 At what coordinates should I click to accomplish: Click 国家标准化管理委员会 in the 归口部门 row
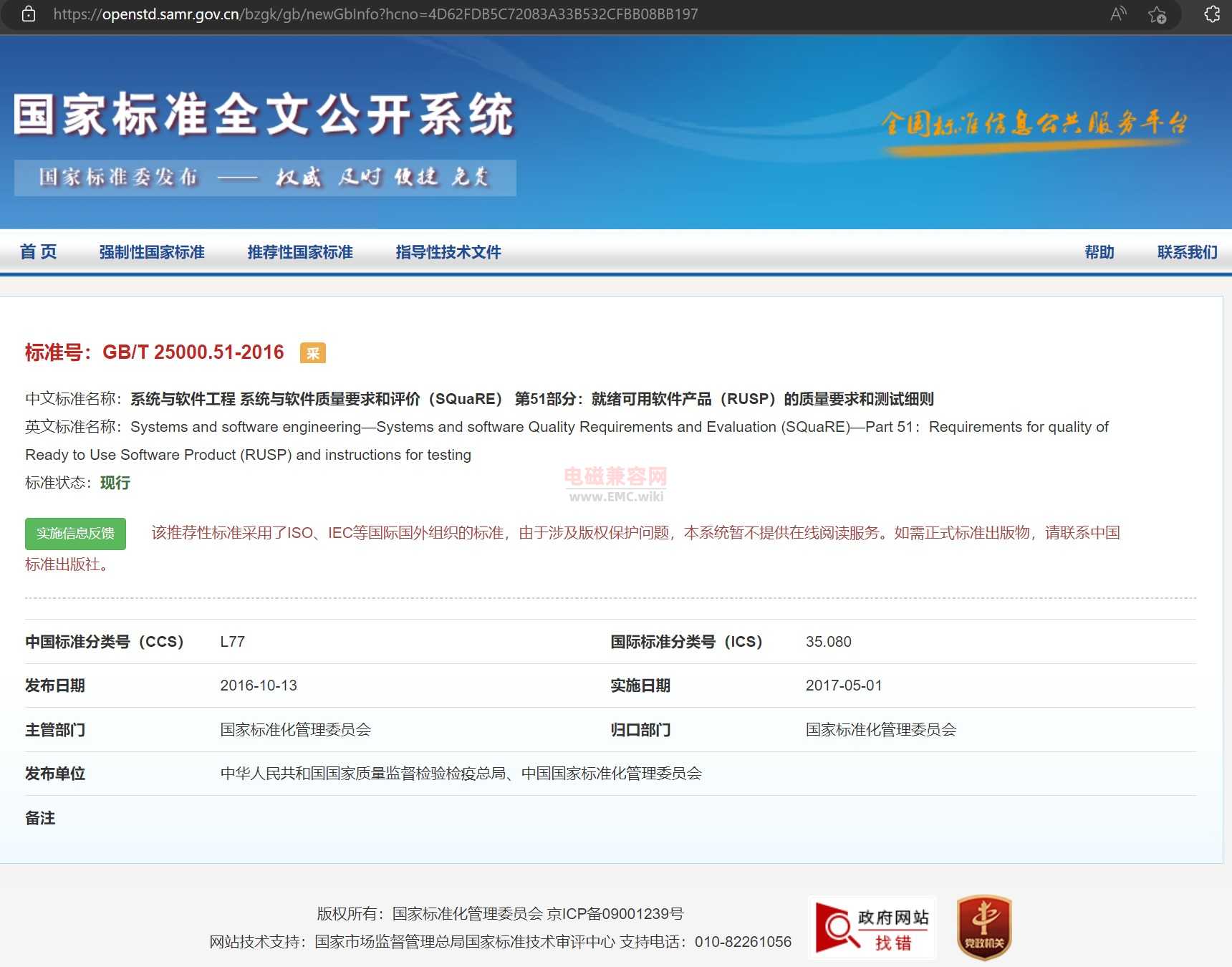tap(881, 730)
